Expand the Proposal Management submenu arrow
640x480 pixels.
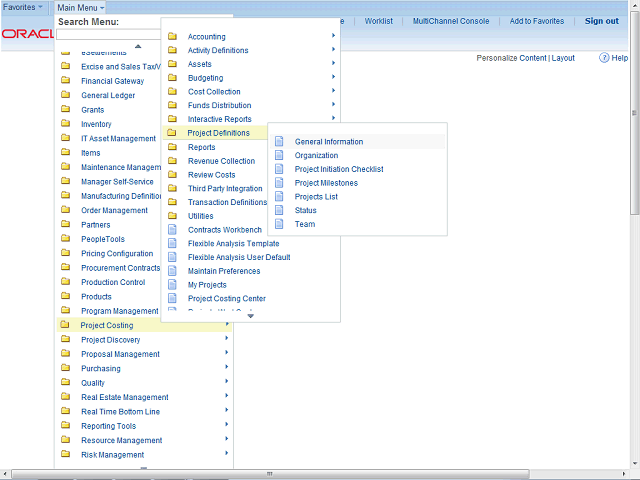(x=227, y=352)
